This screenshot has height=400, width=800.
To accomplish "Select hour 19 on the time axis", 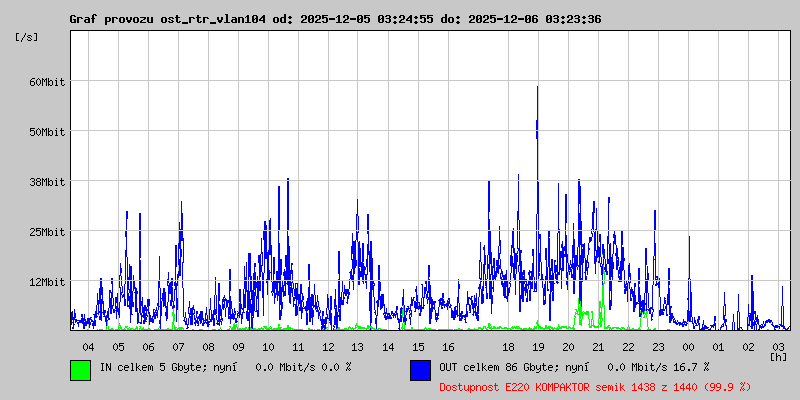I will click(x=538, y=346).
